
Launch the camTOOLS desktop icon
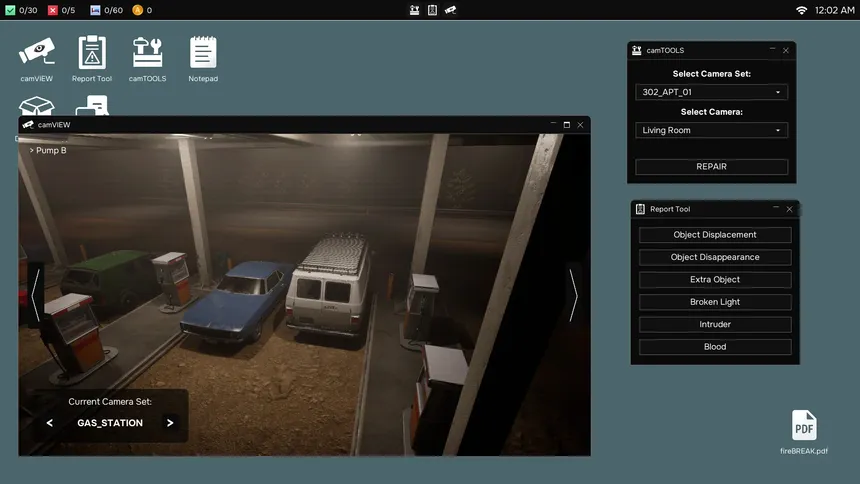pyautogui.click(x=148, y=59)
